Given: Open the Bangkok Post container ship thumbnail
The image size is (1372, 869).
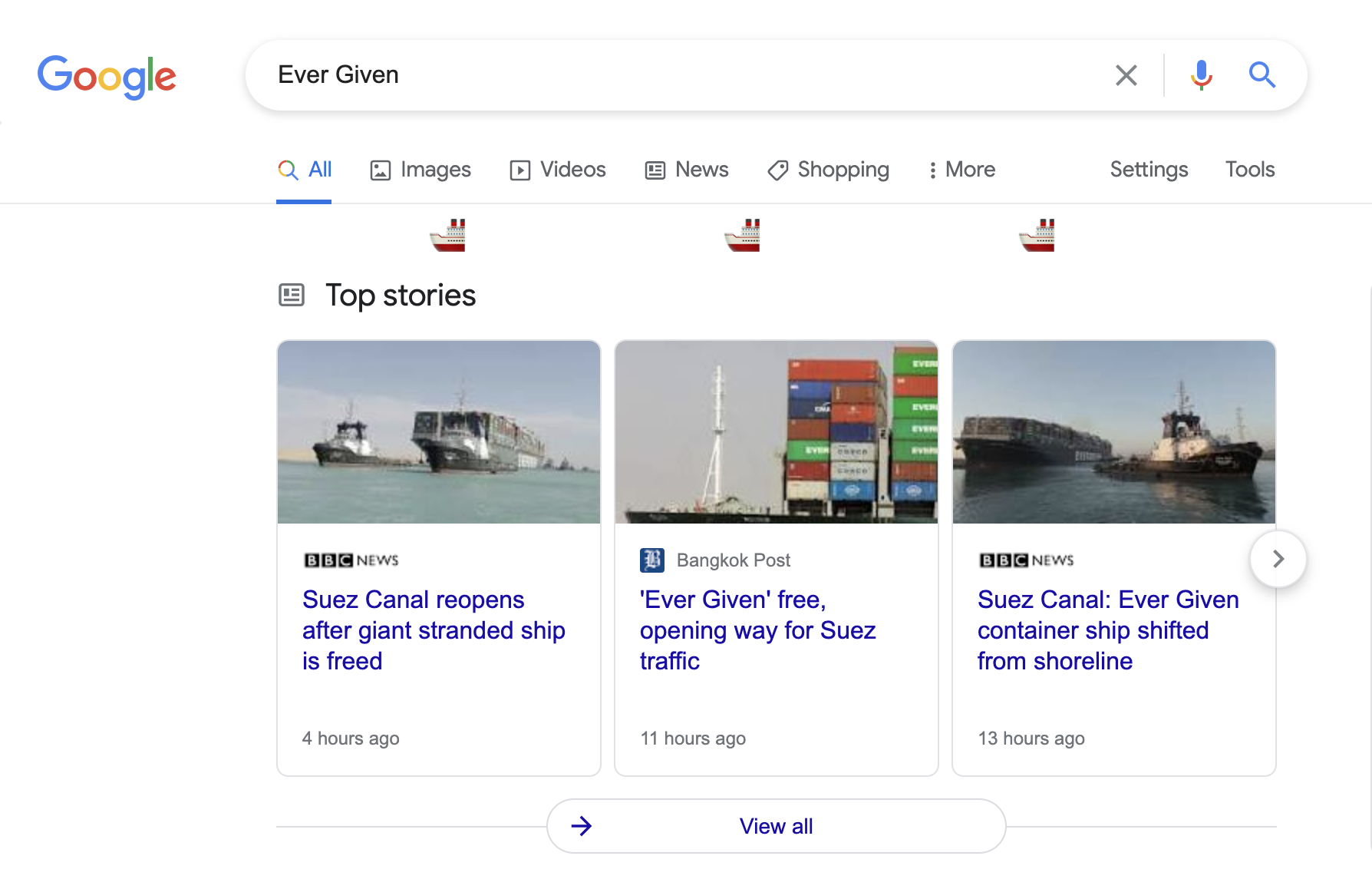Looking at the screenshot, I should click(x=777, y=432).
